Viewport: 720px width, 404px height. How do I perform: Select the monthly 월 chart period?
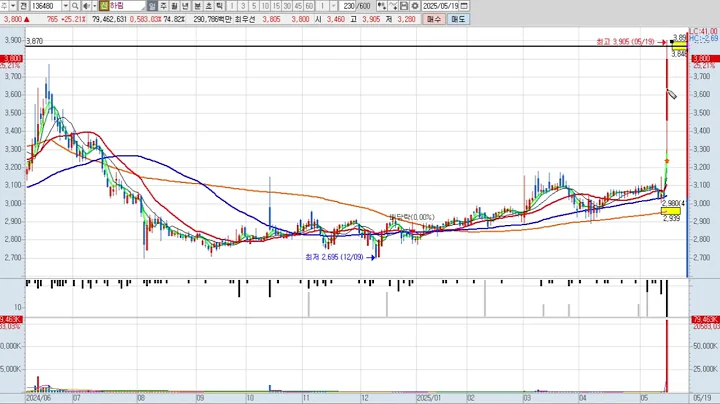point(174,6)
